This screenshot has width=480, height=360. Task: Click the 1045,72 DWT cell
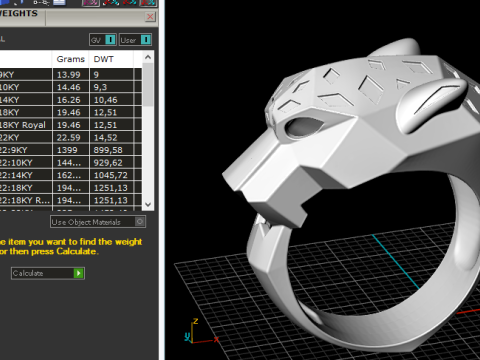(x=111, y=175)
